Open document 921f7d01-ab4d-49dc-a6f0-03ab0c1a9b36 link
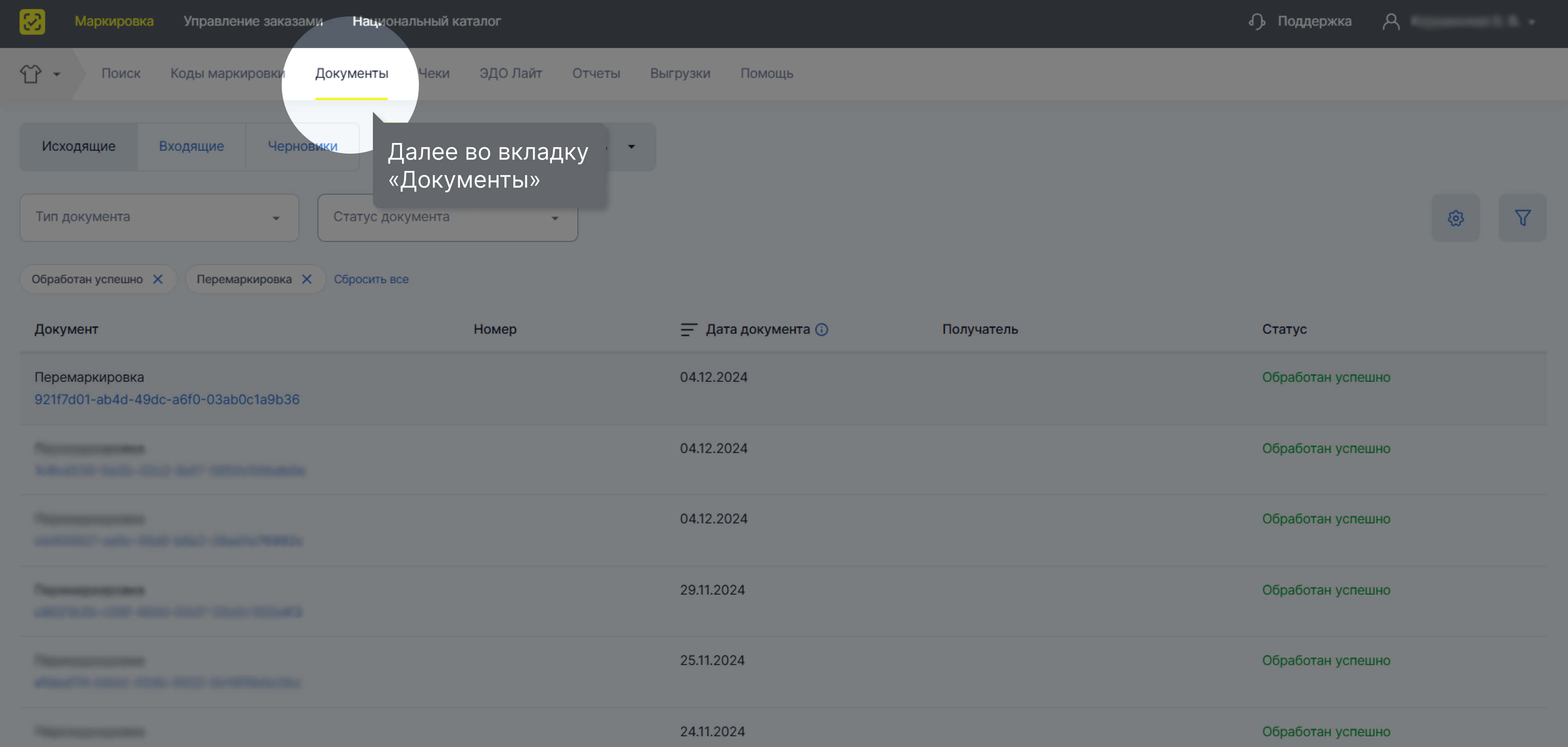 pyautogui.click(x=167, y=399)
